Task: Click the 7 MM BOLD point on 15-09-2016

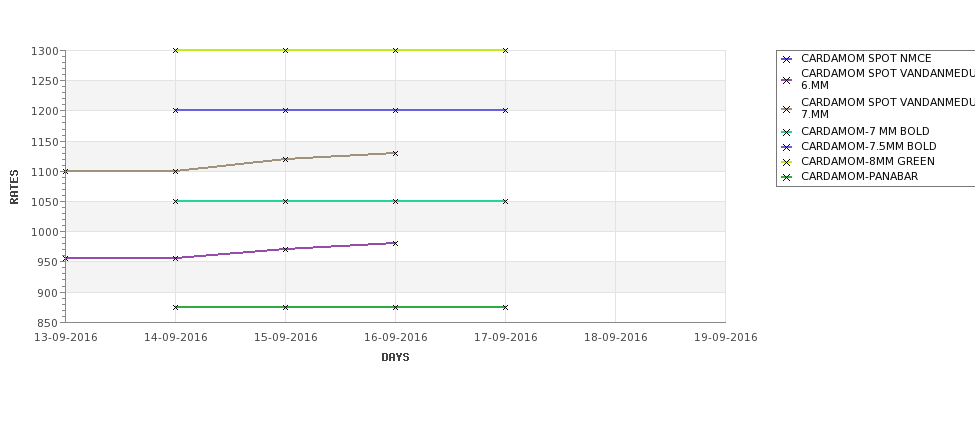Action: tap(285, 201)
